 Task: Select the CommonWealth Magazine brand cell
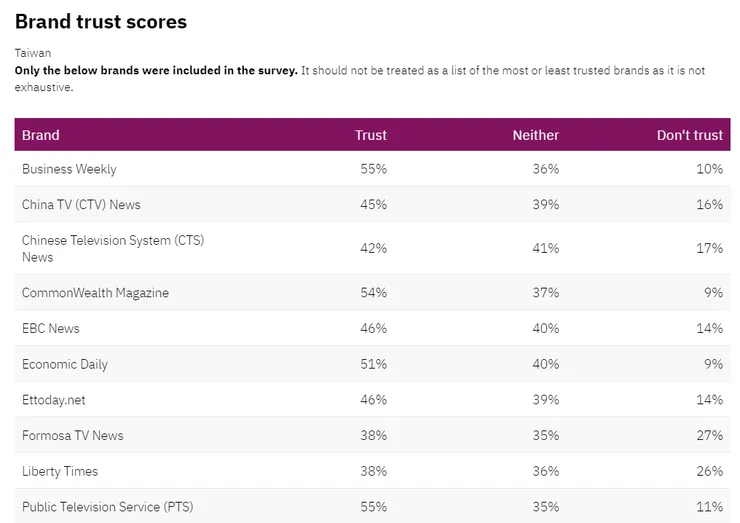pos(95,293)
